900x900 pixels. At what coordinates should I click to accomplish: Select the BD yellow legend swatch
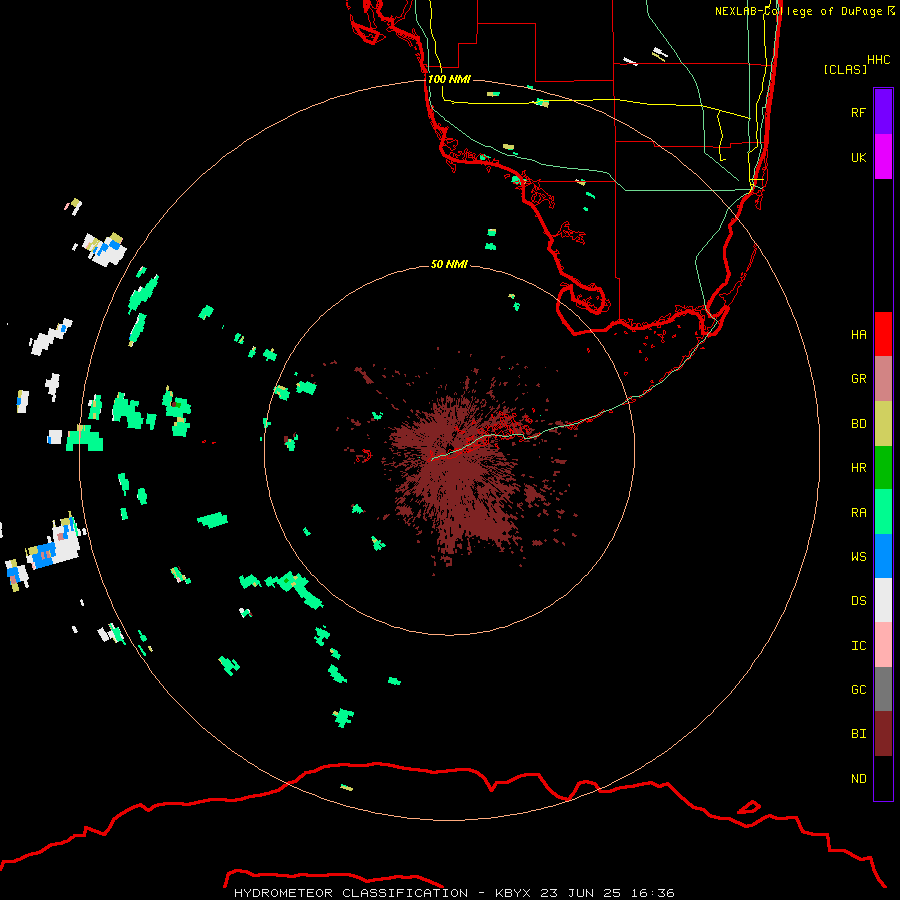coord(883,423)
